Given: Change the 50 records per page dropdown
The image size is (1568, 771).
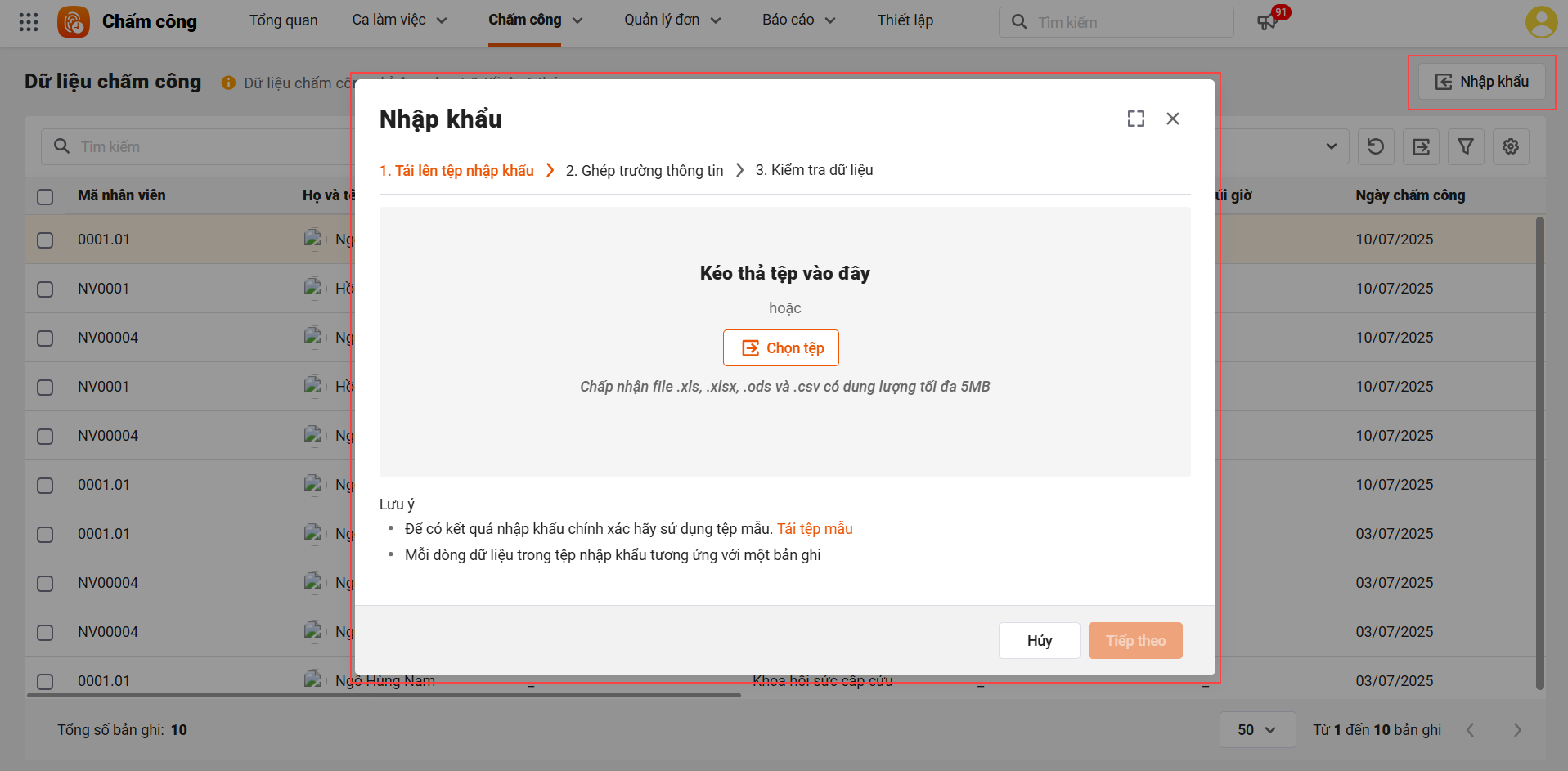Looking at the screenshot, I should 1256,730.
